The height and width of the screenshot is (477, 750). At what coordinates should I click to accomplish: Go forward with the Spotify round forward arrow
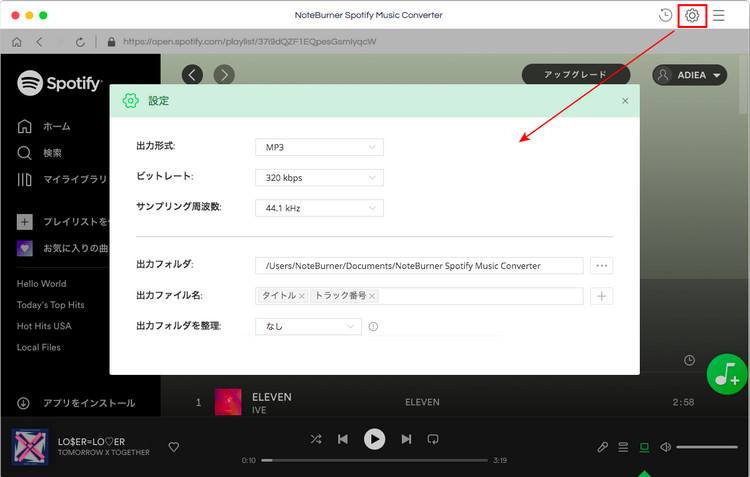(x=224, y=75)
